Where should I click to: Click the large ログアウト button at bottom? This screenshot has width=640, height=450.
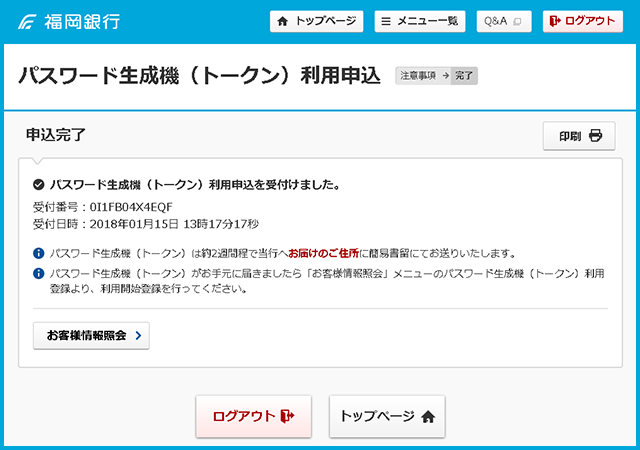pos(253,416)
